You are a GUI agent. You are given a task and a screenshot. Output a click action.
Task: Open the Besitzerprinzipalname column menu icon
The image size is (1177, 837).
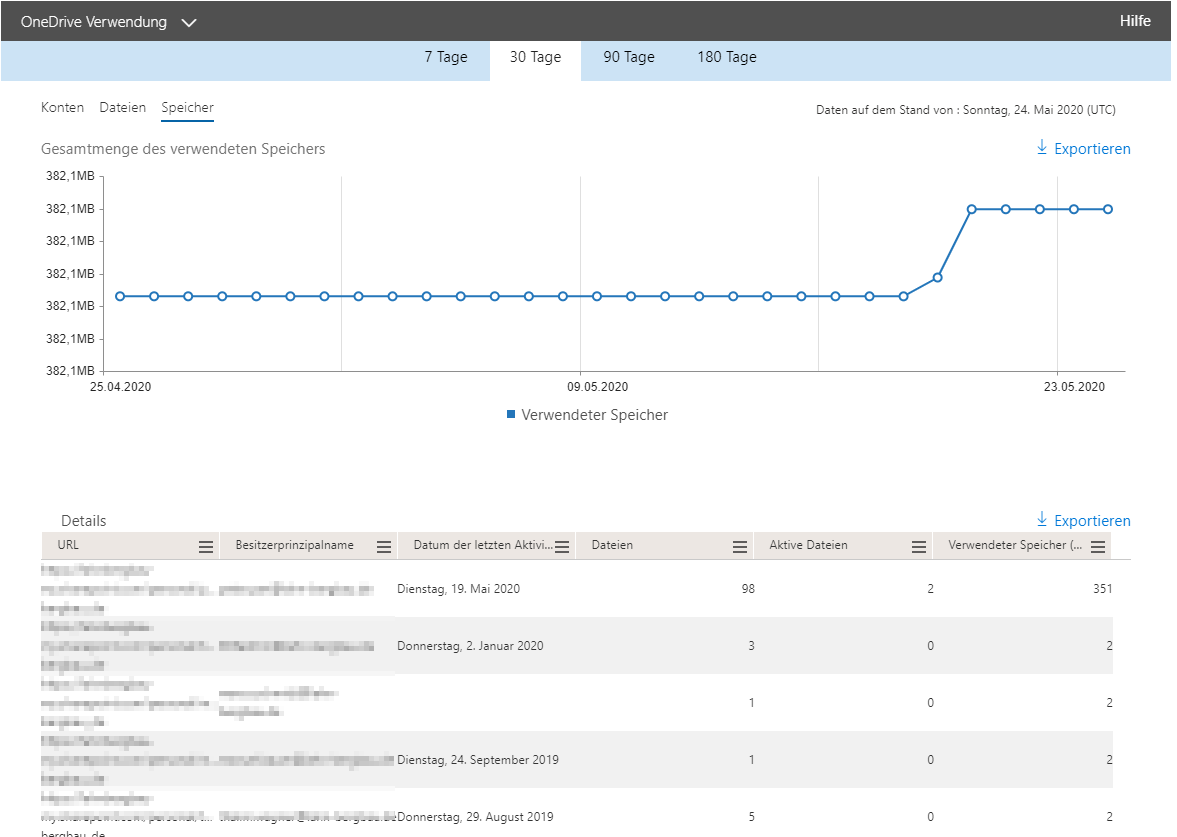click(x=384, y=546)
